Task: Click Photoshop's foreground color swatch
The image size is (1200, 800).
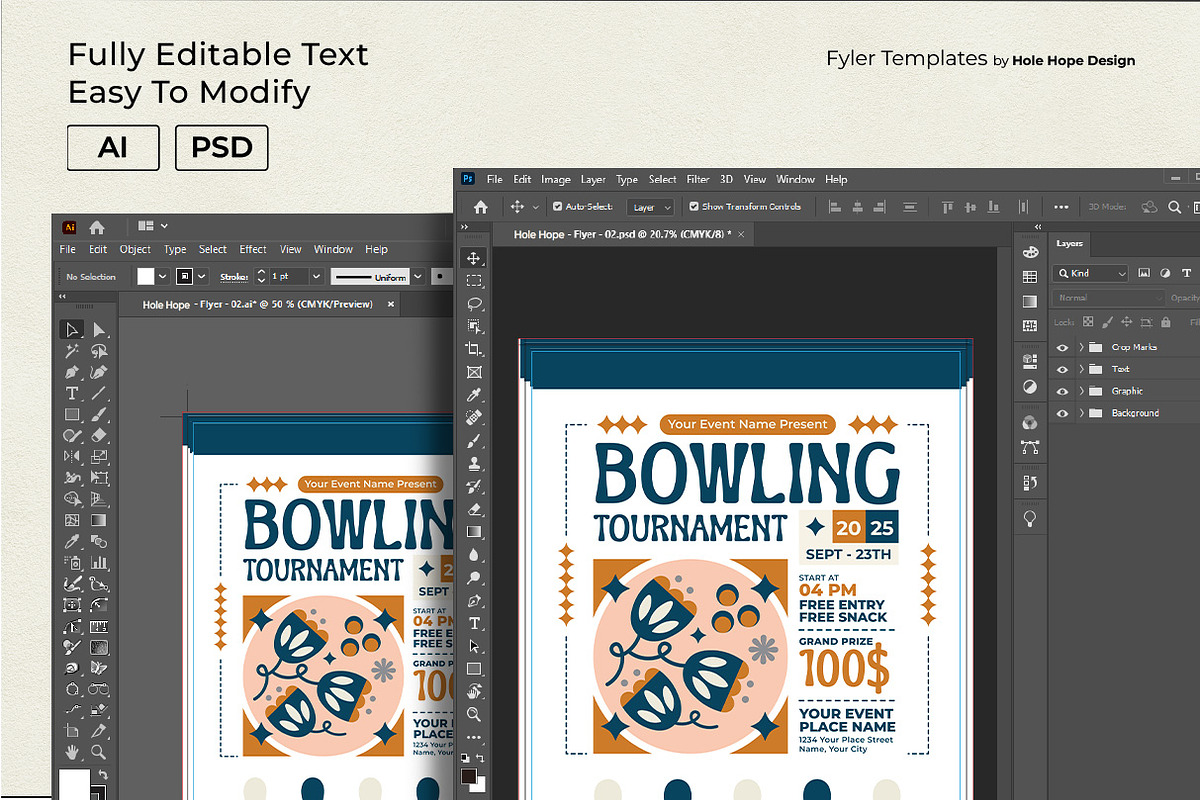Action: click(x=468, y=776)
